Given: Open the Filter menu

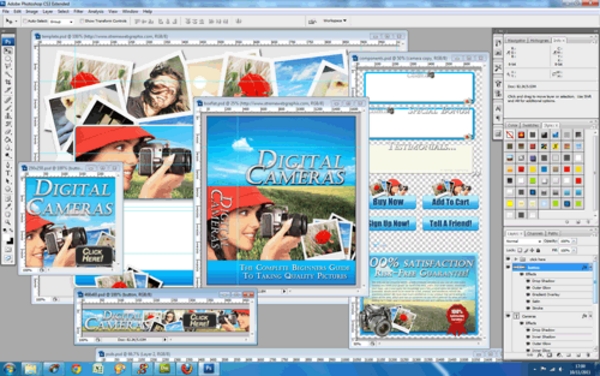Looking at the screenshot, I should point(78,11).
